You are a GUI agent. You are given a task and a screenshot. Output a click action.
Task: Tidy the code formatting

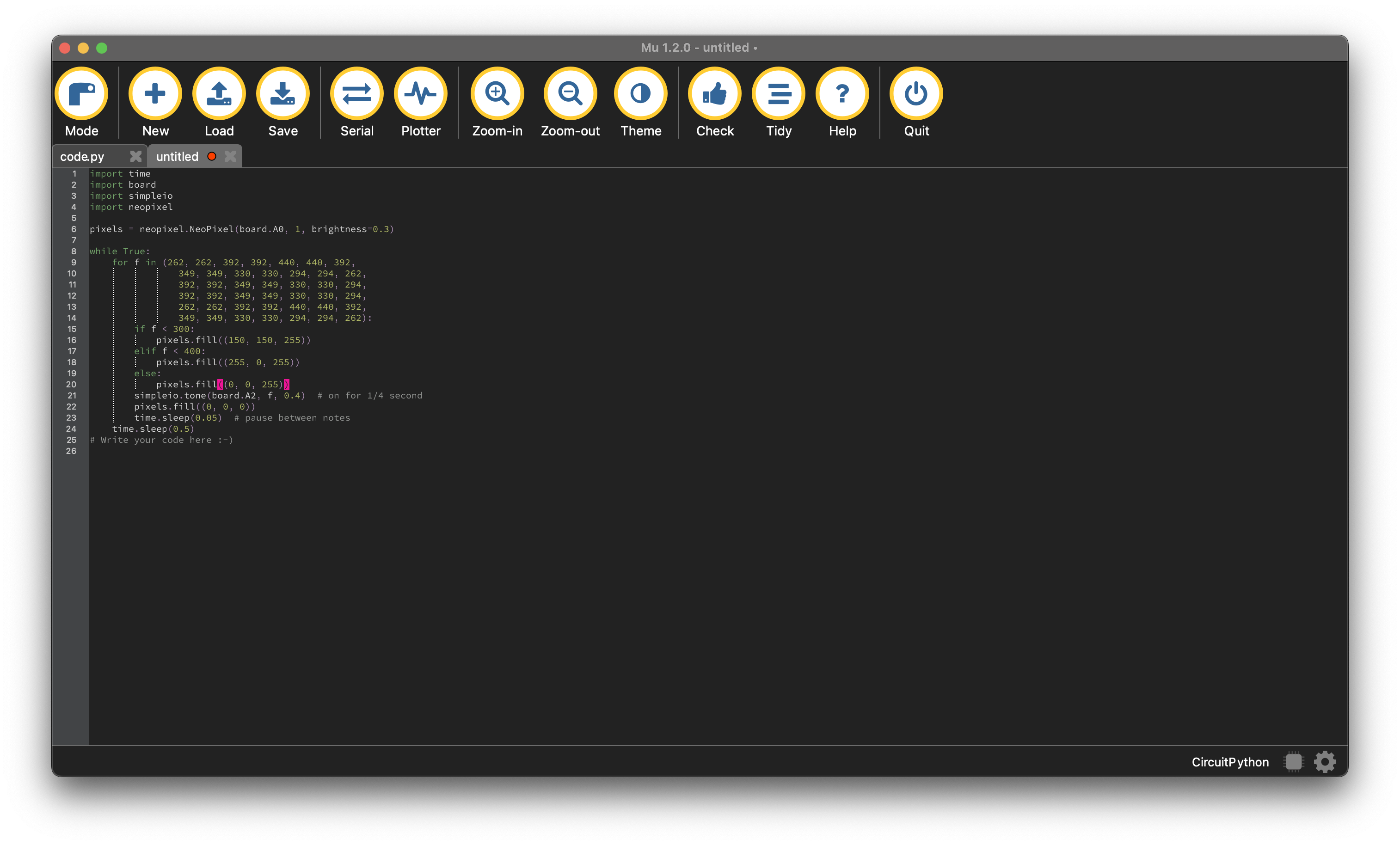[779, 94]
